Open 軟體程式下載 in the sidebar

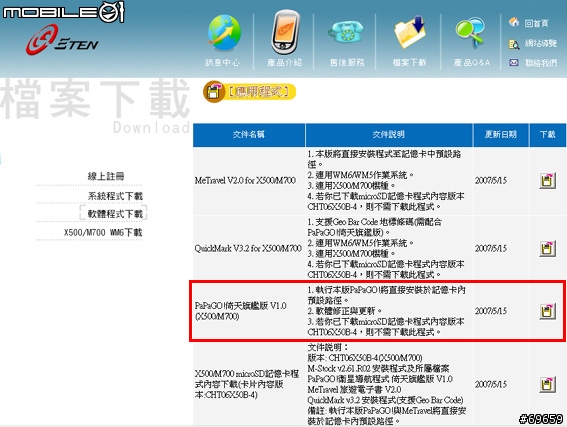coord(115,214)
